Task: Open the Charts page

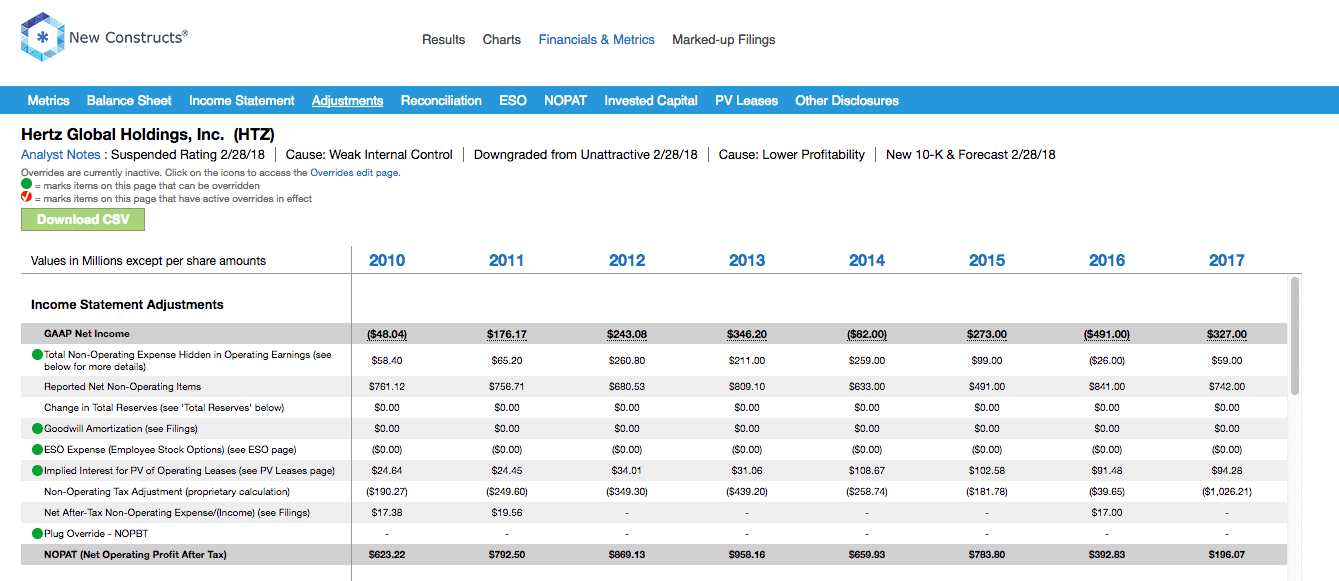Action: pos(502,40)
